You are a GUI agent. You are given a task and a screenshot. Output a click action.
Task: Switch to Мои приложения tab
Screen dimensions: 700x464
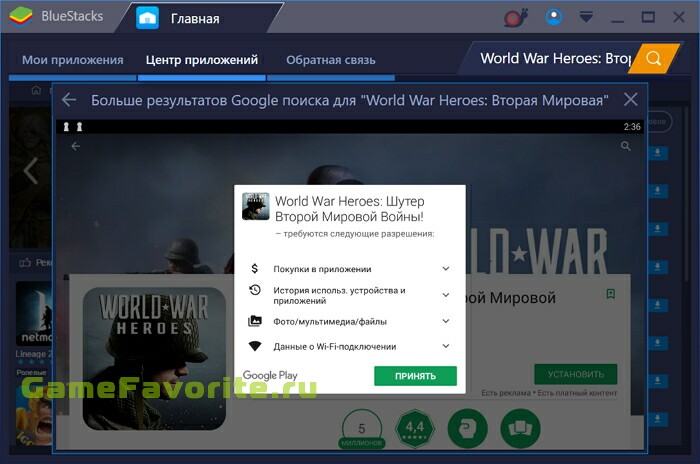(x=73, y=60)
